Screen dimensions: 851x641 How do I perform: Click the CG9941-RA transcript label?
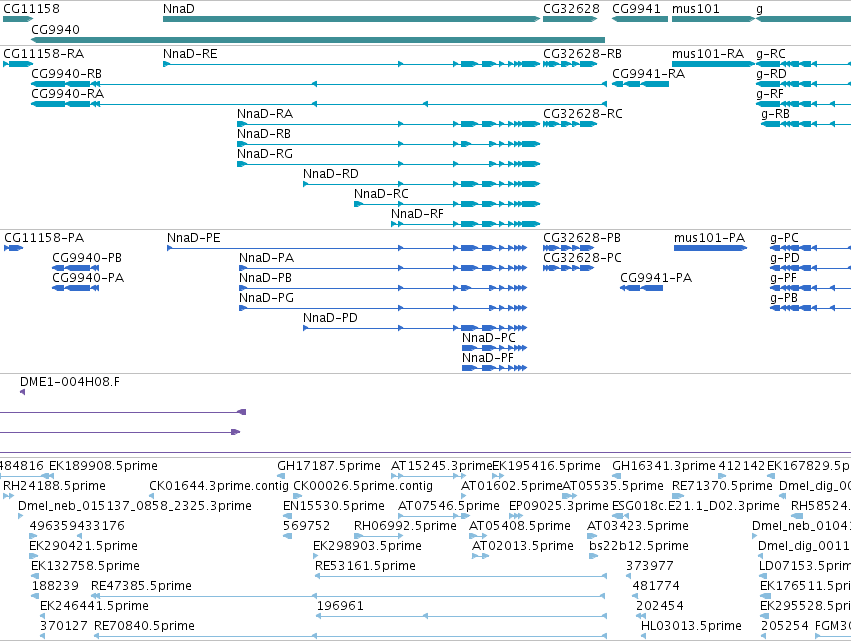(649, 74)
